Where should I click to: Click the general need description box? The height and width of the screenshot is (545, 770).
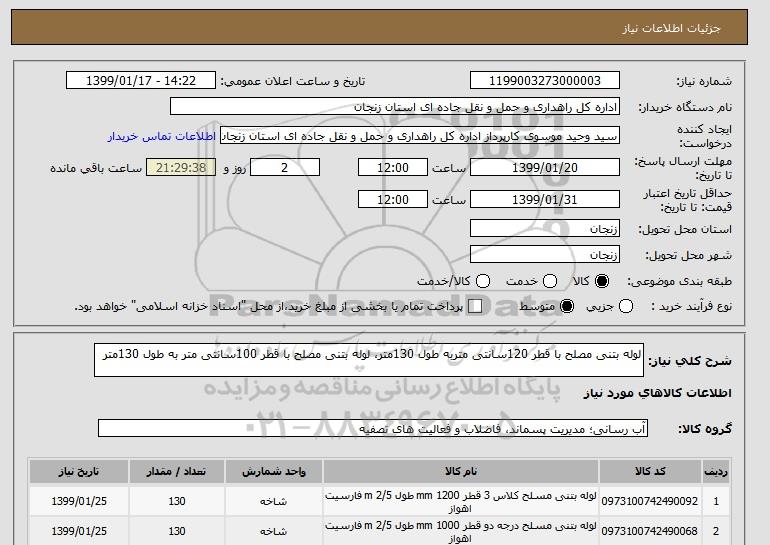pos(369,360)
